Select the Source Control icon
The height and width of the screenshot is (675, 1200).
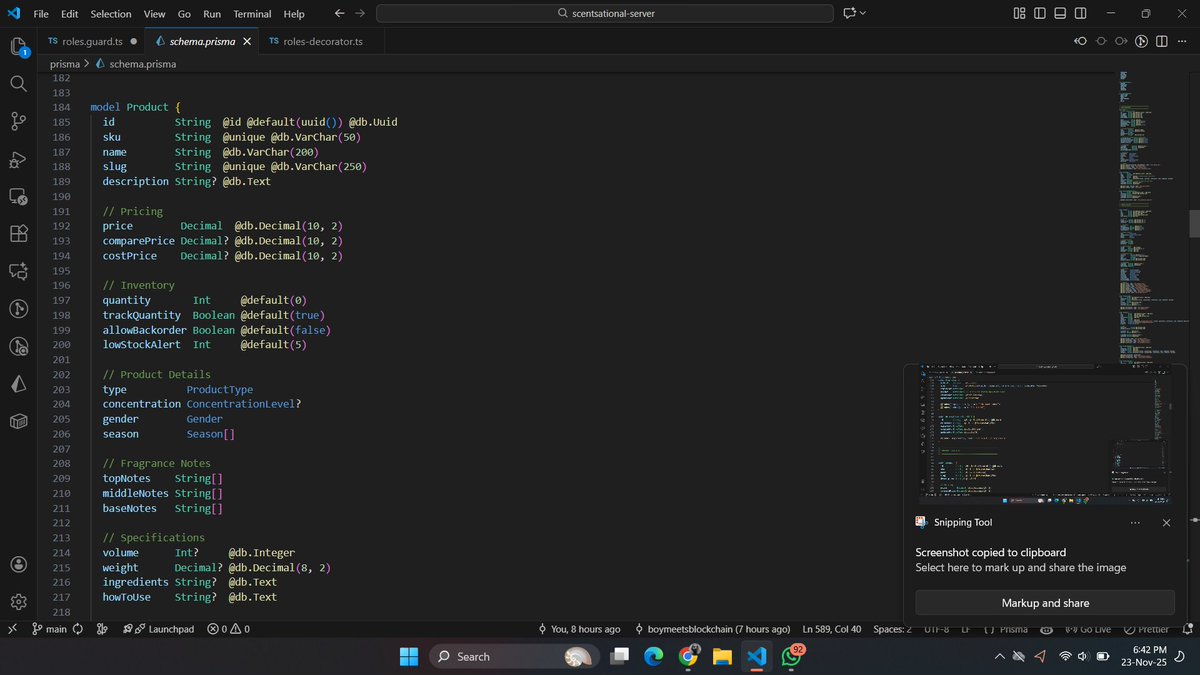18,121
